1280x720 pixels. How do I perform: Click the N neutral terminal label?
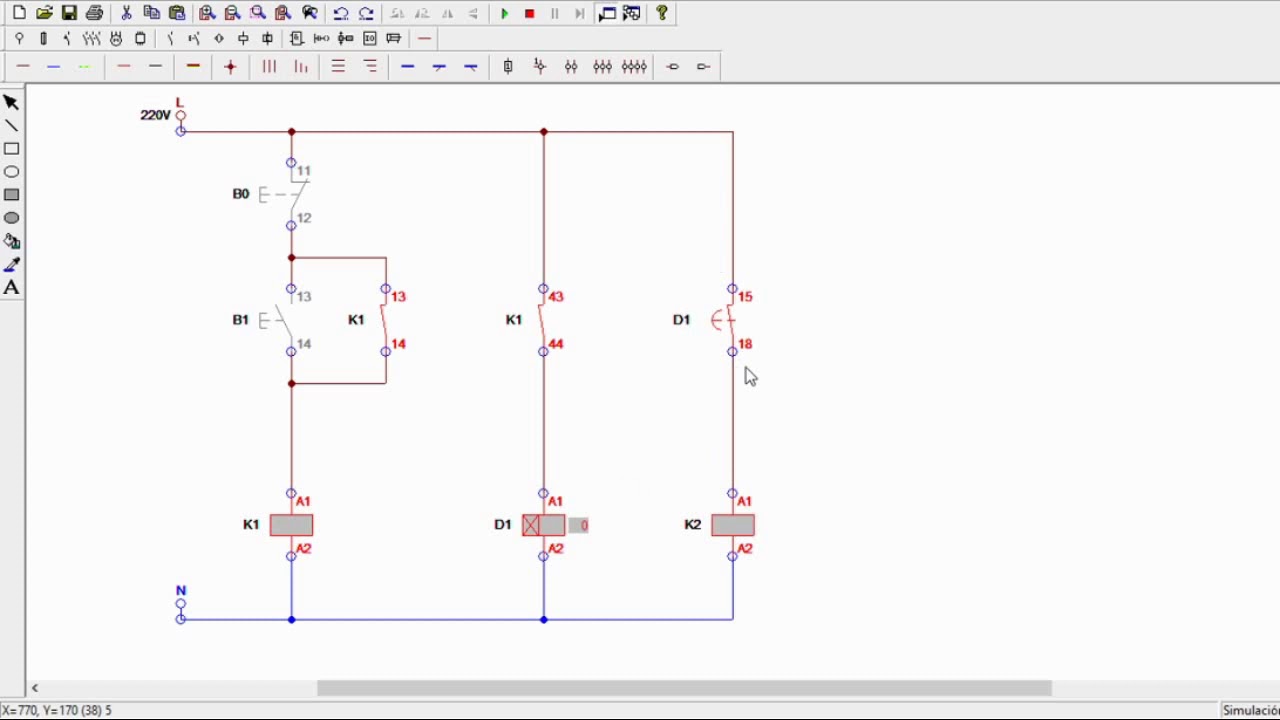[181, 591]
